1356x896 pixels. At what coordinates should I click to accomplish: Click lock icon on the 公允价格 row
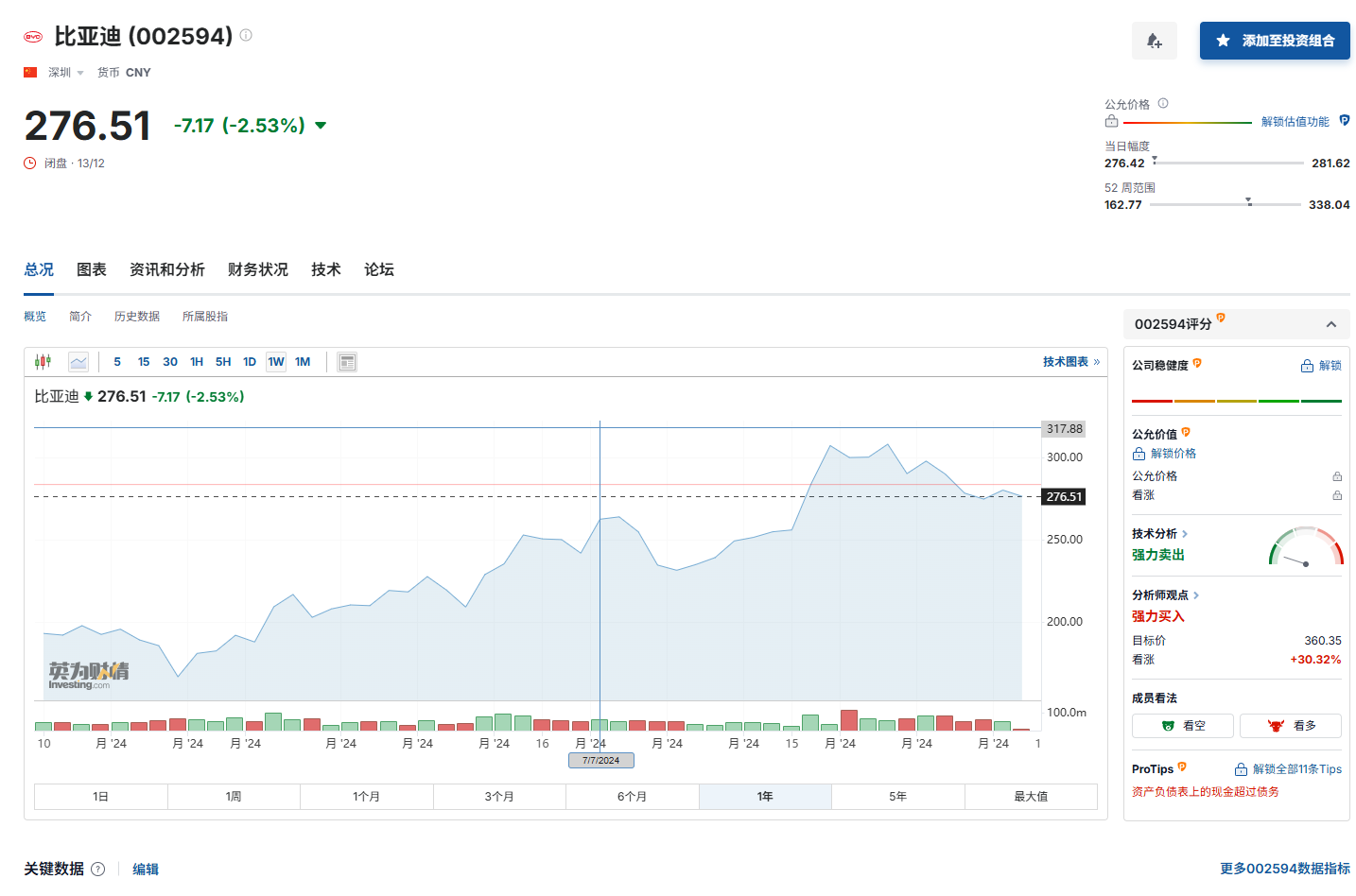[x=1337, y=476]
